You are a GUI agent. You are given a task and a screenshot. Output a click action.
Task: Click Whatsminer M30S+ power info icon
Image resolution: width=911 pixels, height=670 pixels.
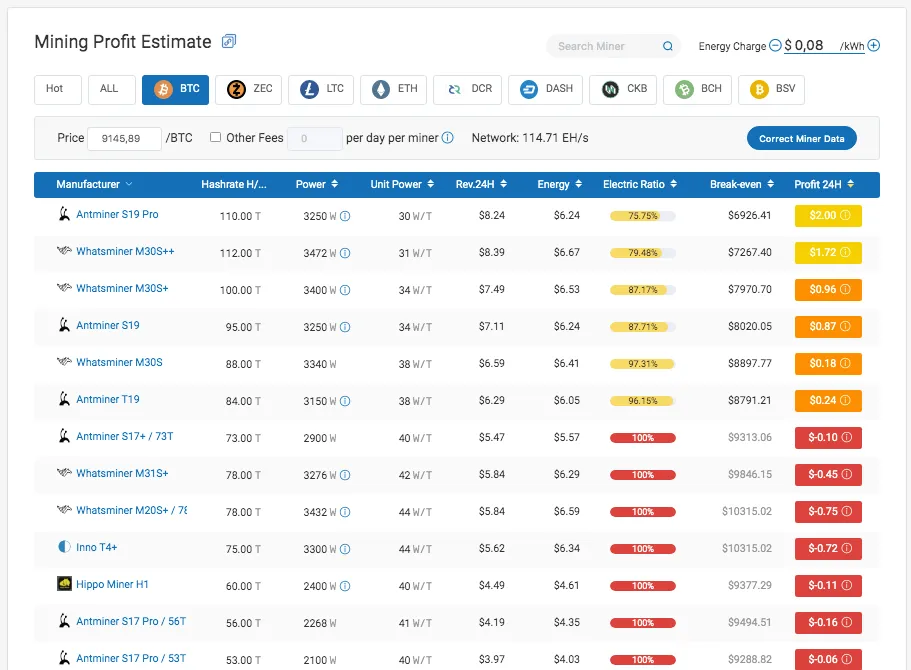click(345, 290)
